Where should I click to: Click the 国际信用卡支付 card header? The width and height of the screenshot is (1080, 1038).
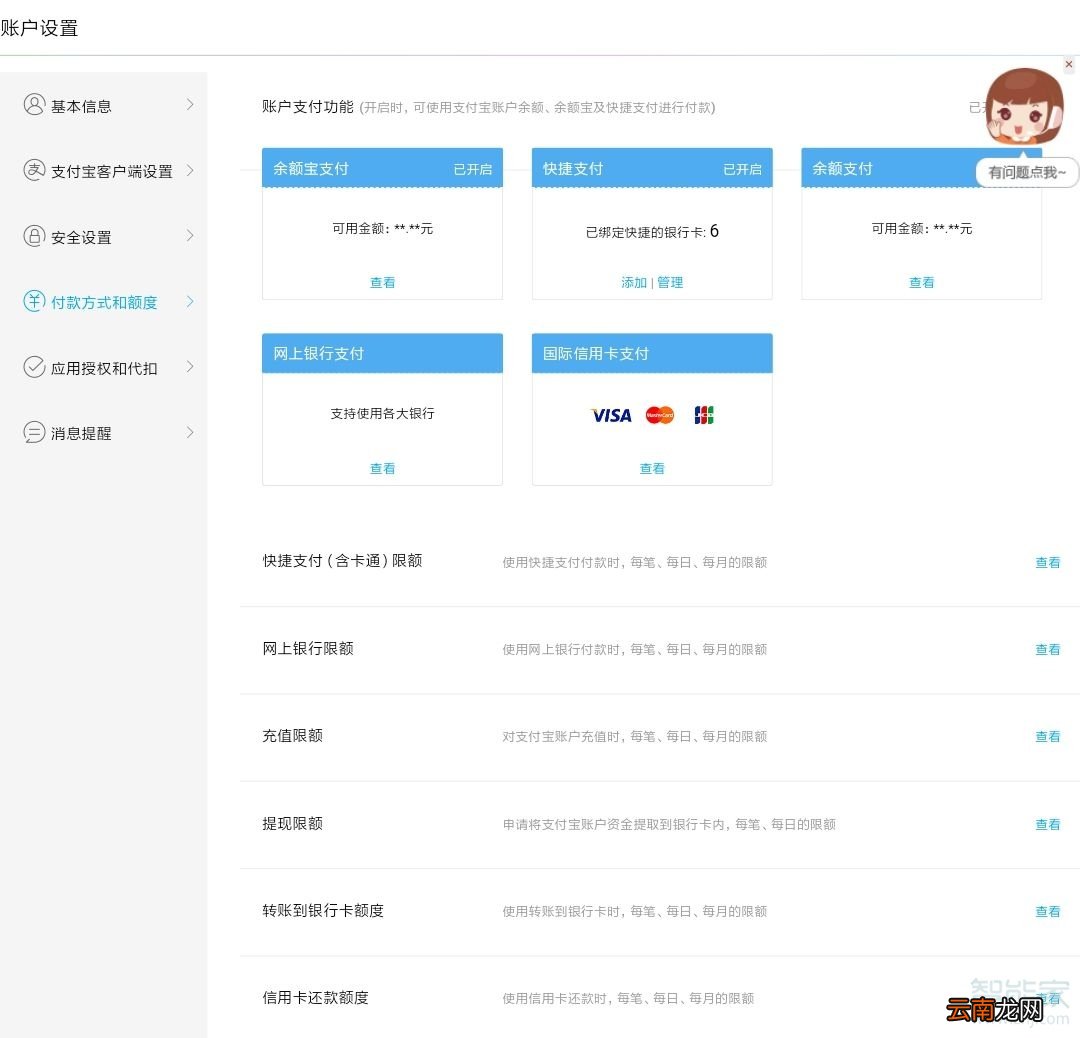652,353
